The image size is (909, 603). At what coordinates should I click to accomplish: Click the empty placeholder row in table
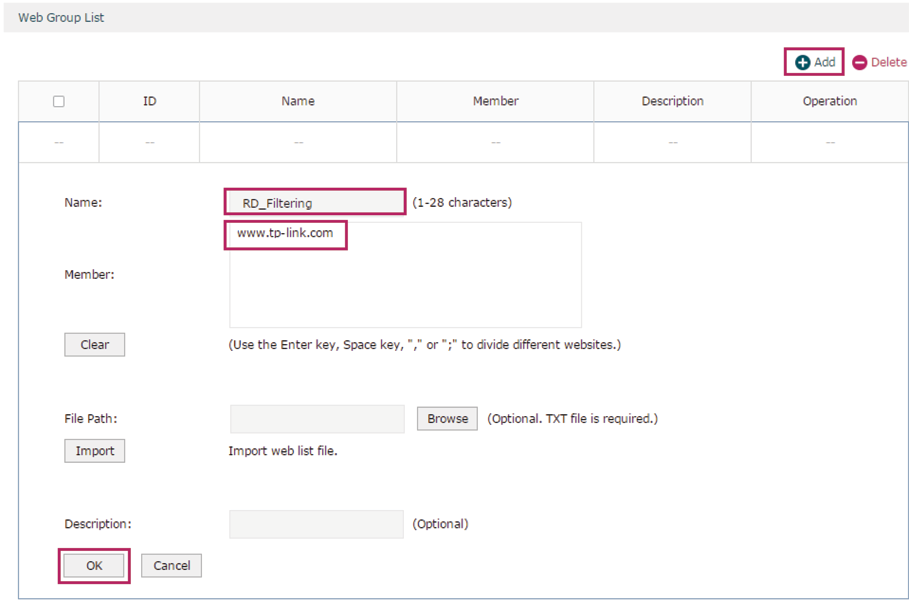coord(463,142)
